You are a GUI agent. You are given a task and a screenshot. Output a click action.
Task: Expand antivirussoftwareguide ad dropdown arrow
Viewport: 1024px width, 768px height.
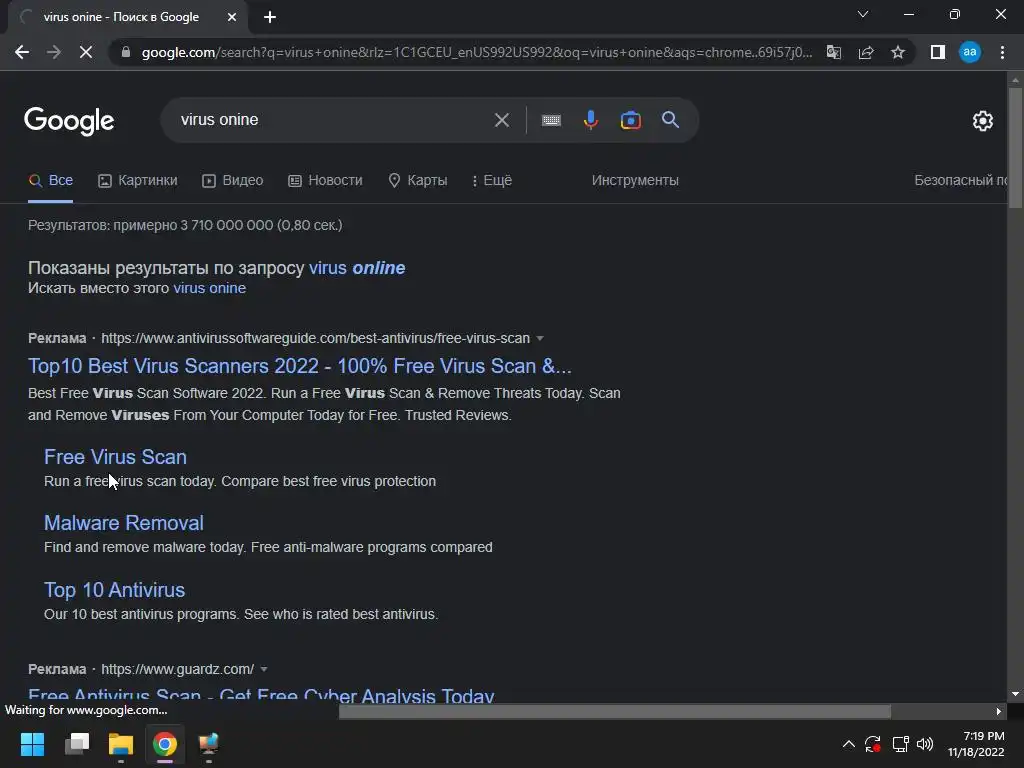pyautogui.click(x=540, y=338)
